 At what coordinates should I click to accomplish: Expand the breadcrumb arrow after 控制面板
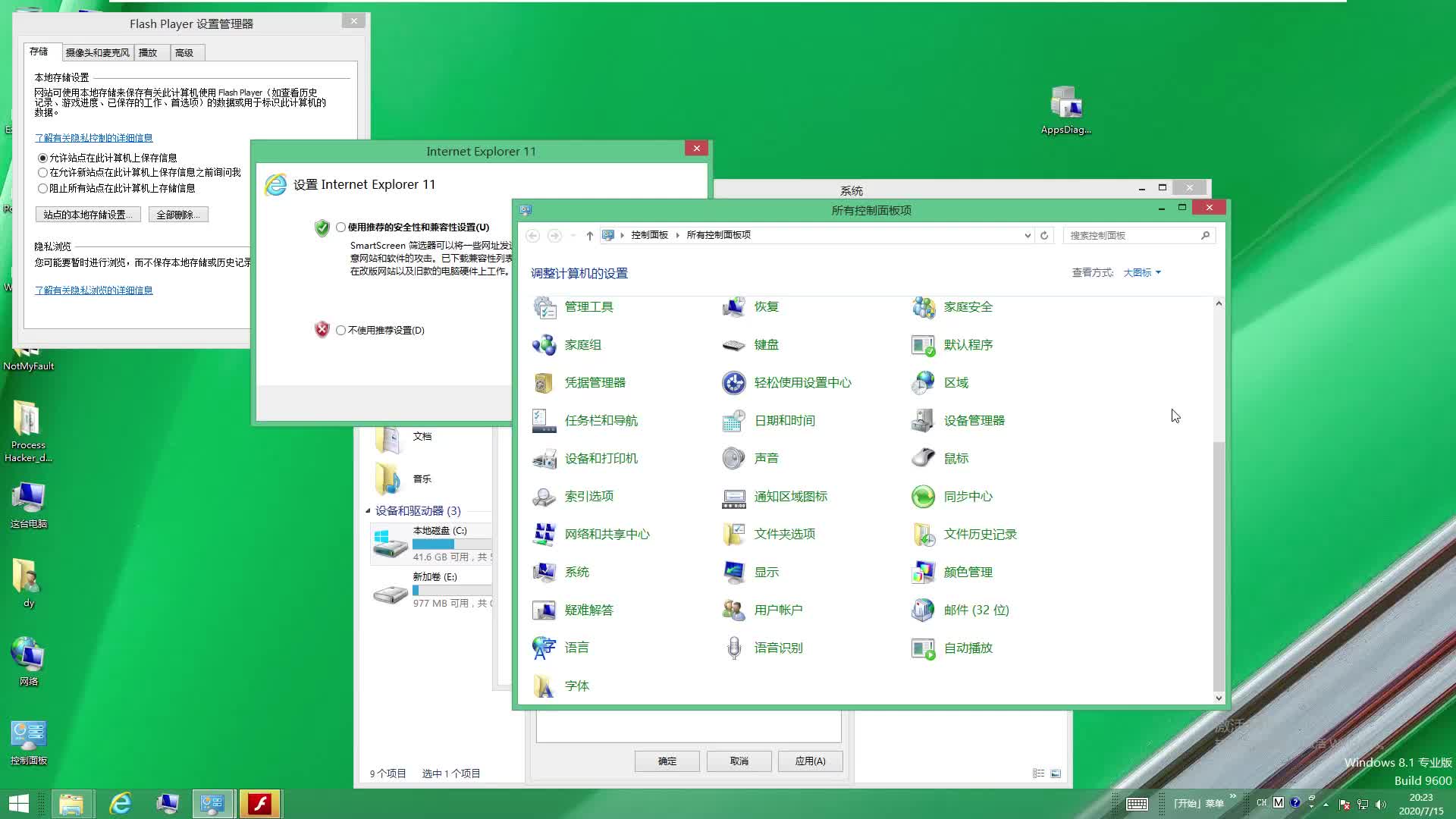(x=677, y=235)
